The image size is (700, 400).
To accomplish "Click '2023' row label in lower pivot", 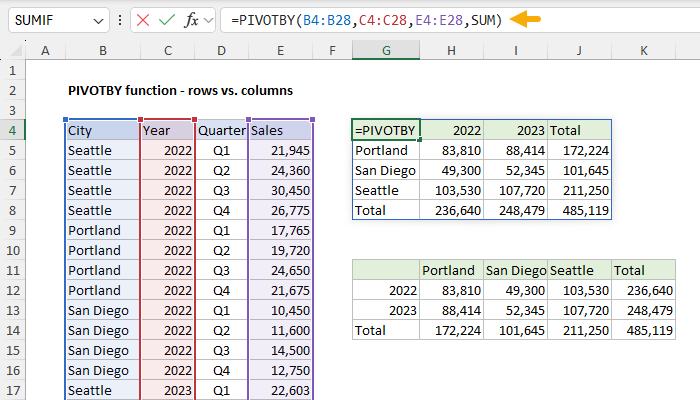I will (x=386, y=310).
